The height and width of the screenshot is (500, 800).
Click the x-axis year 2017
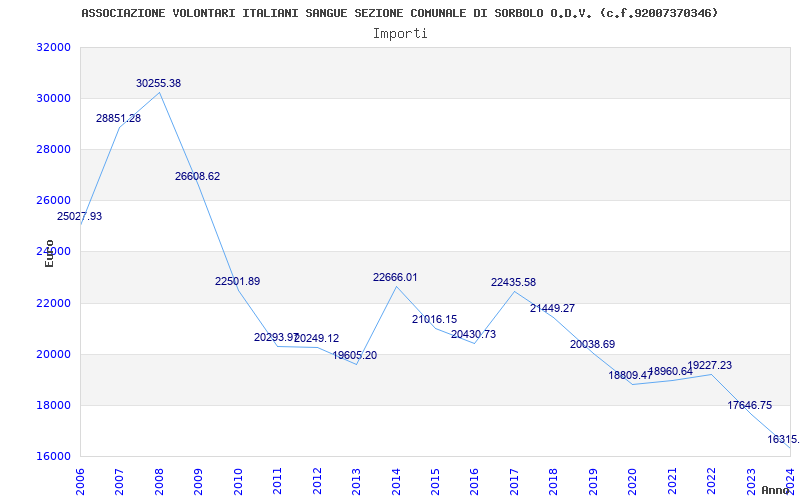pyautogui.click(x=514, y=481)
